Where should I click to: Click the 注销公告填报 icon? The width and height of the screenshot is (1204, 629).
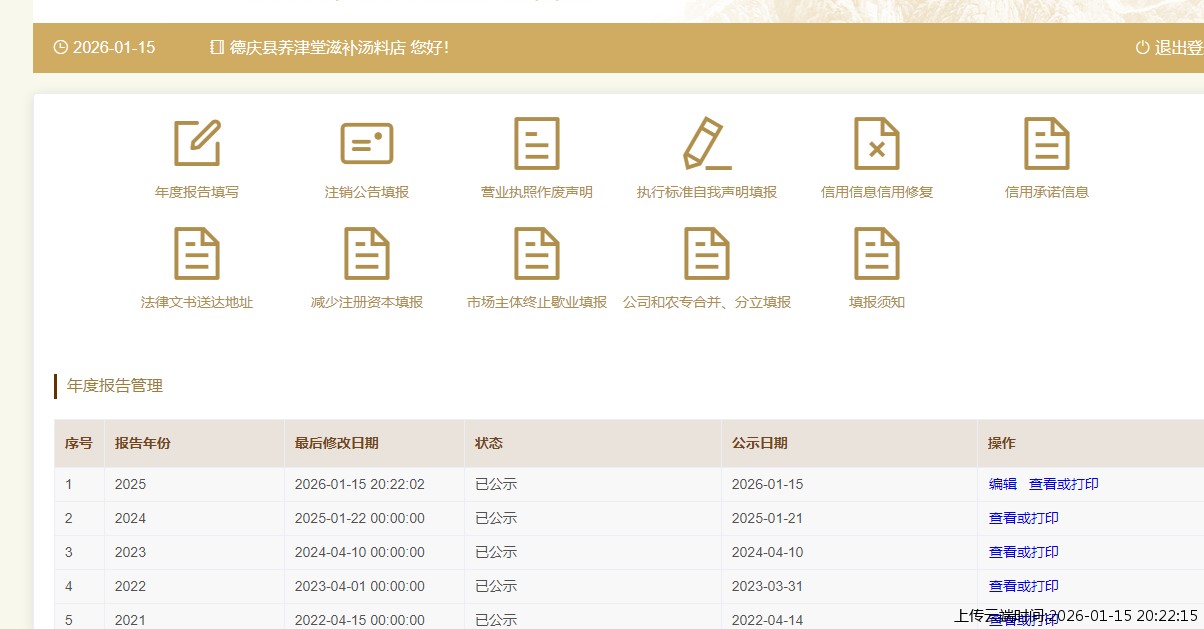(x=367, y=144)
